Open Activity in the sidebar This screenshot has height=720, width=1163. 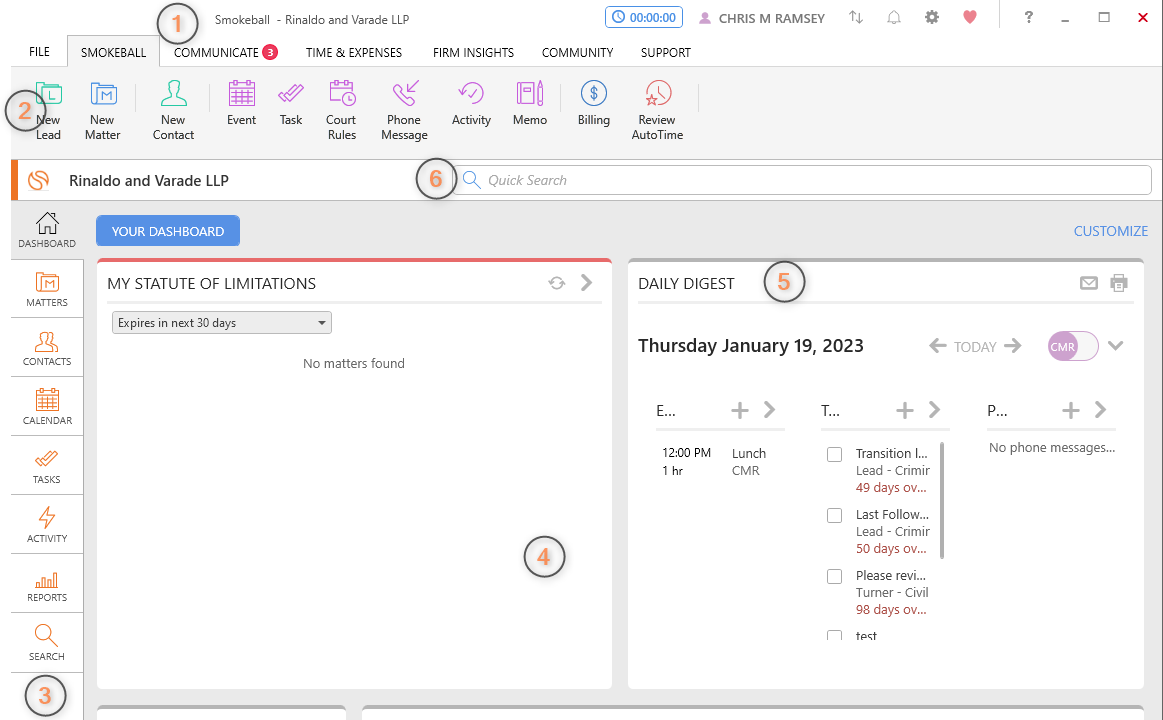47,525
